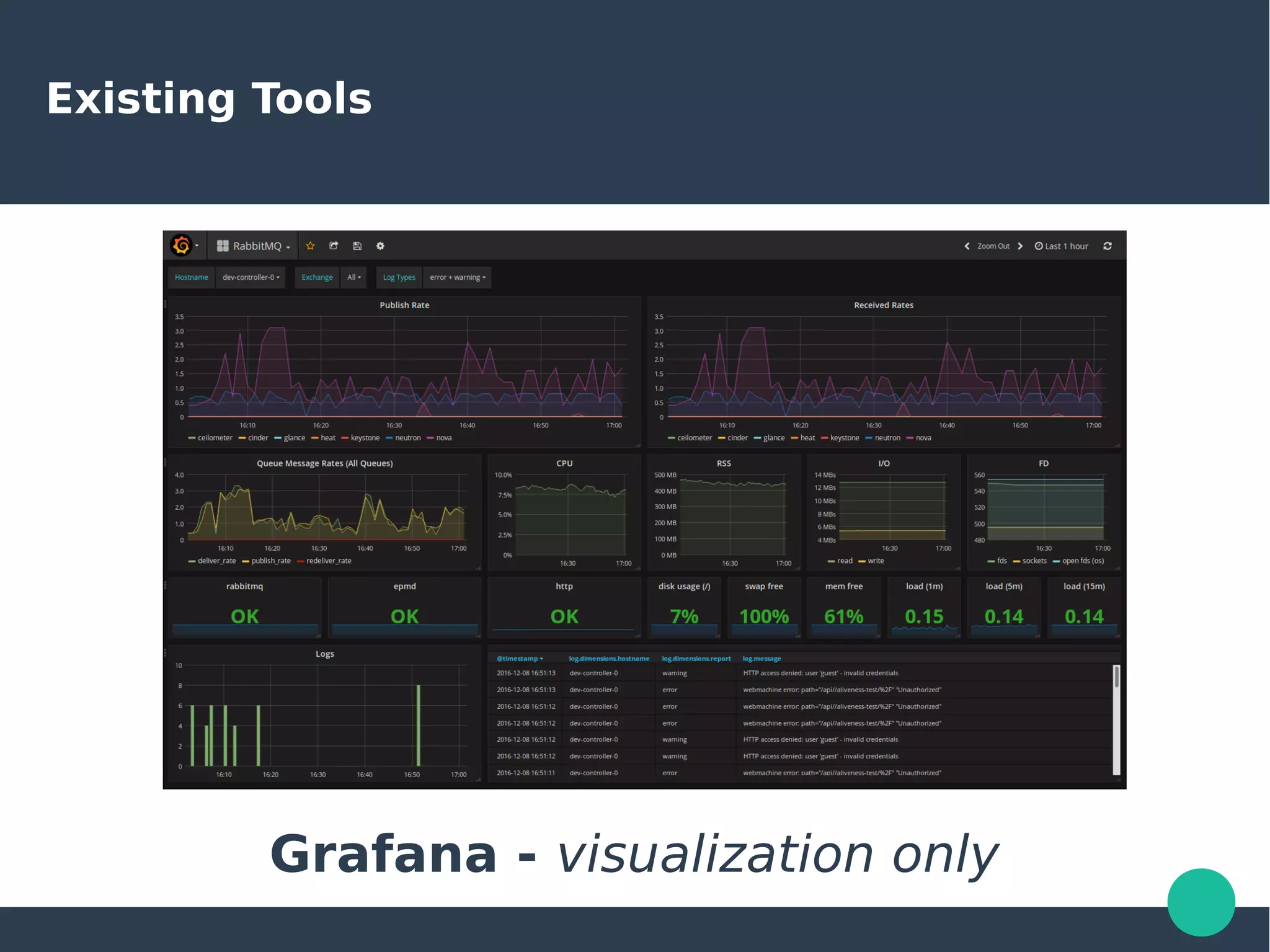
Task: Open the Last 1 hour time picker
Action: [x=1061, y=246]
